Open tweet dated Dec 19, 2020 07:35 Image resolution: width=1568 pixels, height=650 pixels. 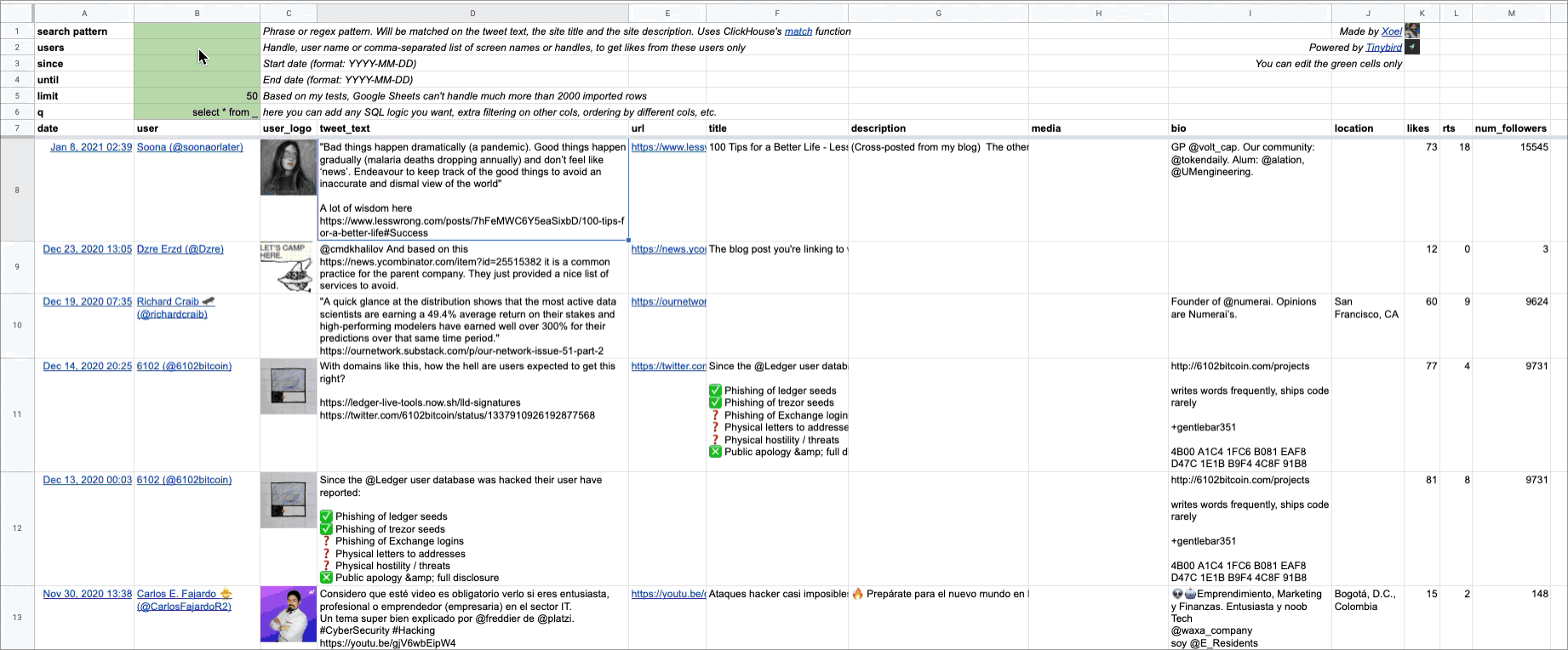88,302
